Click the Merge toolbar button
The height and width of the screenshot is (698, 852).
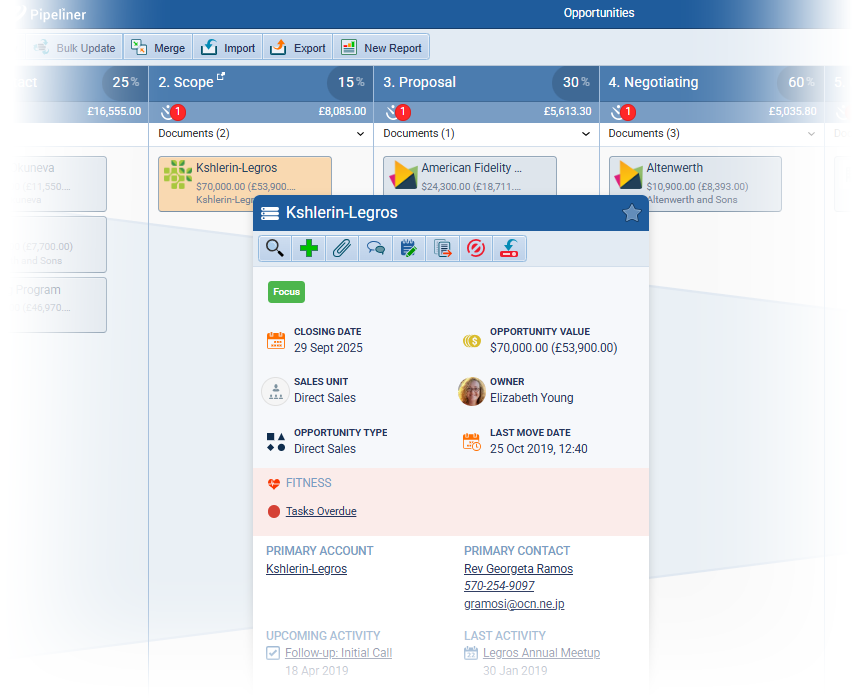[x=158, y=48]
